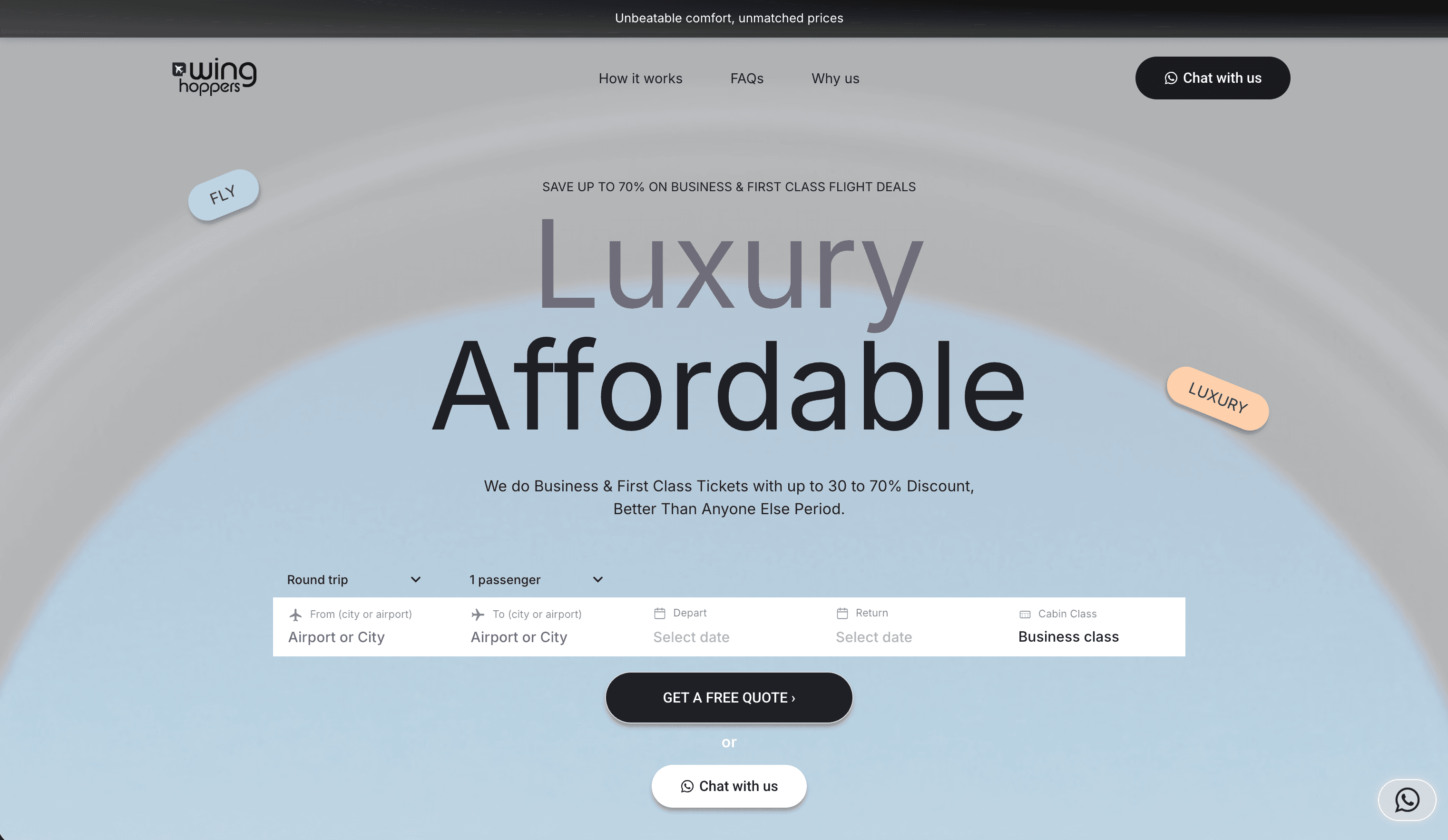The image size is (1448, 840).
Task: Click the calendar icon next to Return
Action: 842,613
